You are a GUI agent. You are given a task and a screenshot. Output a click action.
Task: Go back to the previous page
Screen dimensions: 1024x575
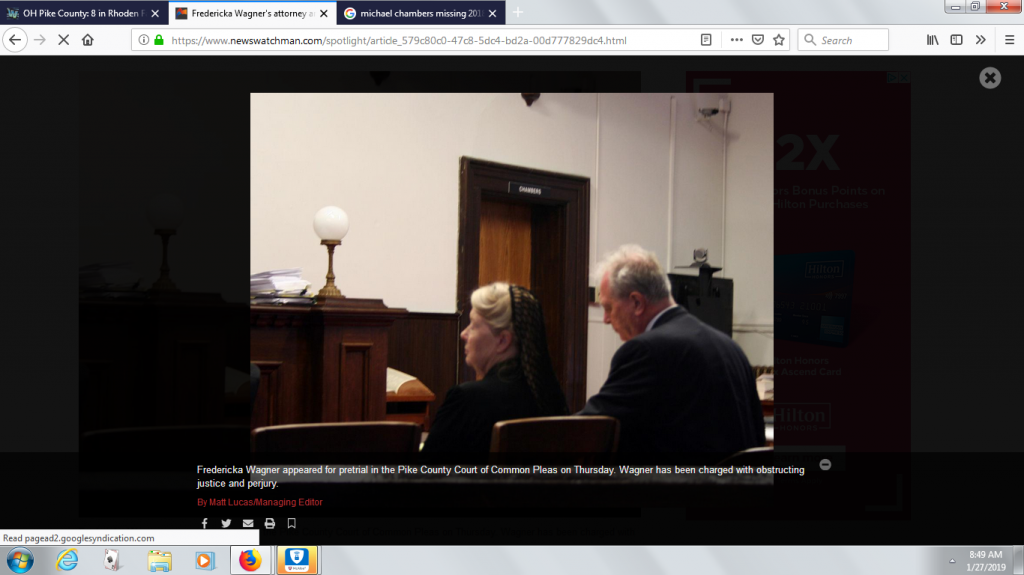click(16, 40)
